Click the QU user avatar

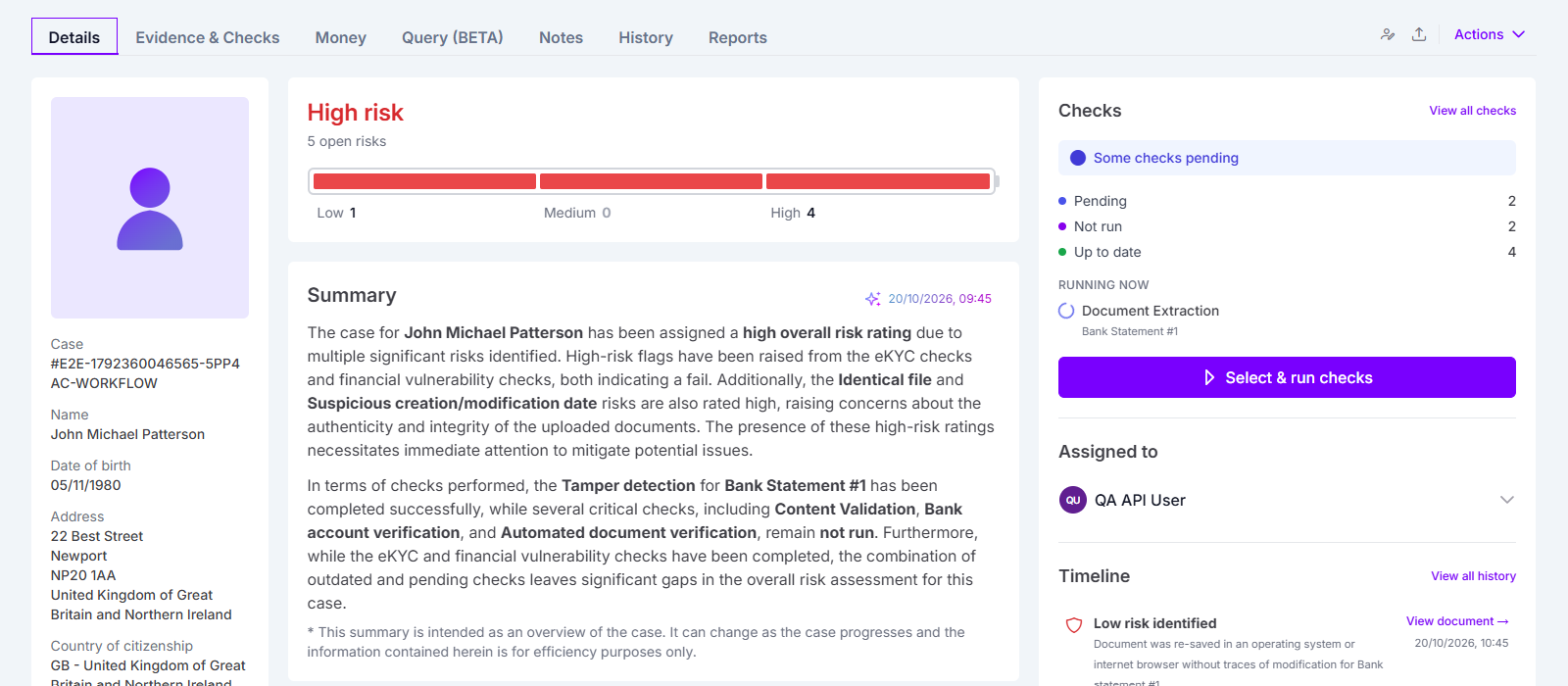pyautogui.click(x=1073, y=500)
